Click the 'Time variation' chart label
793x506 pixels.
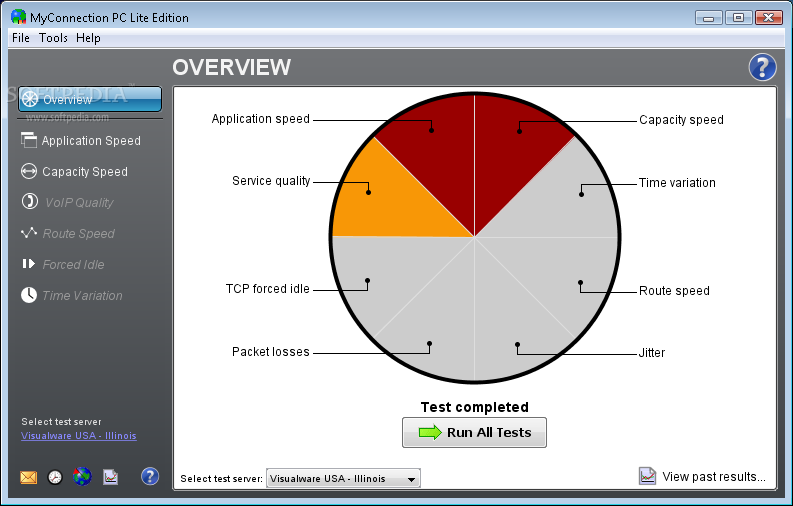[x=677, y=182]
